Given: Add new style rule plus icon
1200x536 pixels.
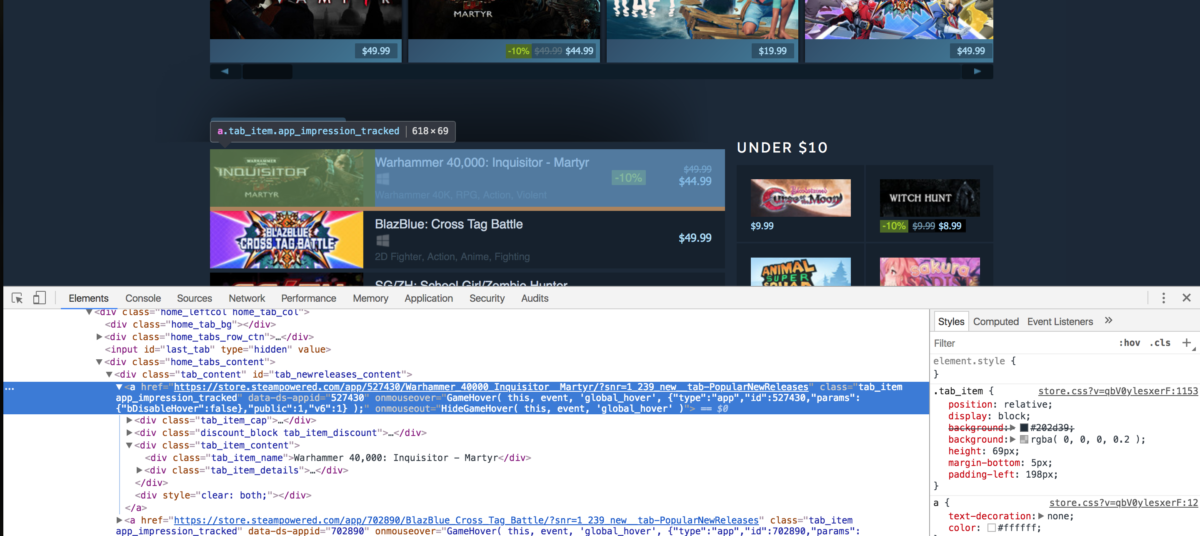Looking at the screenshot, I should (1187, 342).
